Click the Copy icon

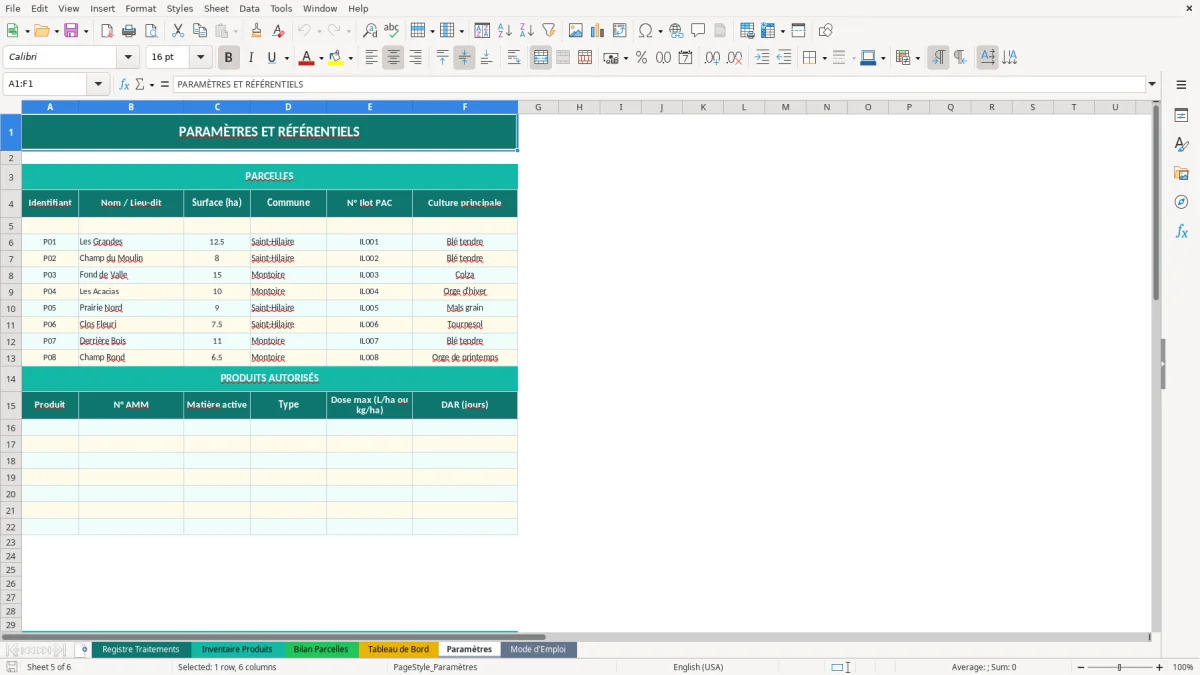click(x=199, y=31)
